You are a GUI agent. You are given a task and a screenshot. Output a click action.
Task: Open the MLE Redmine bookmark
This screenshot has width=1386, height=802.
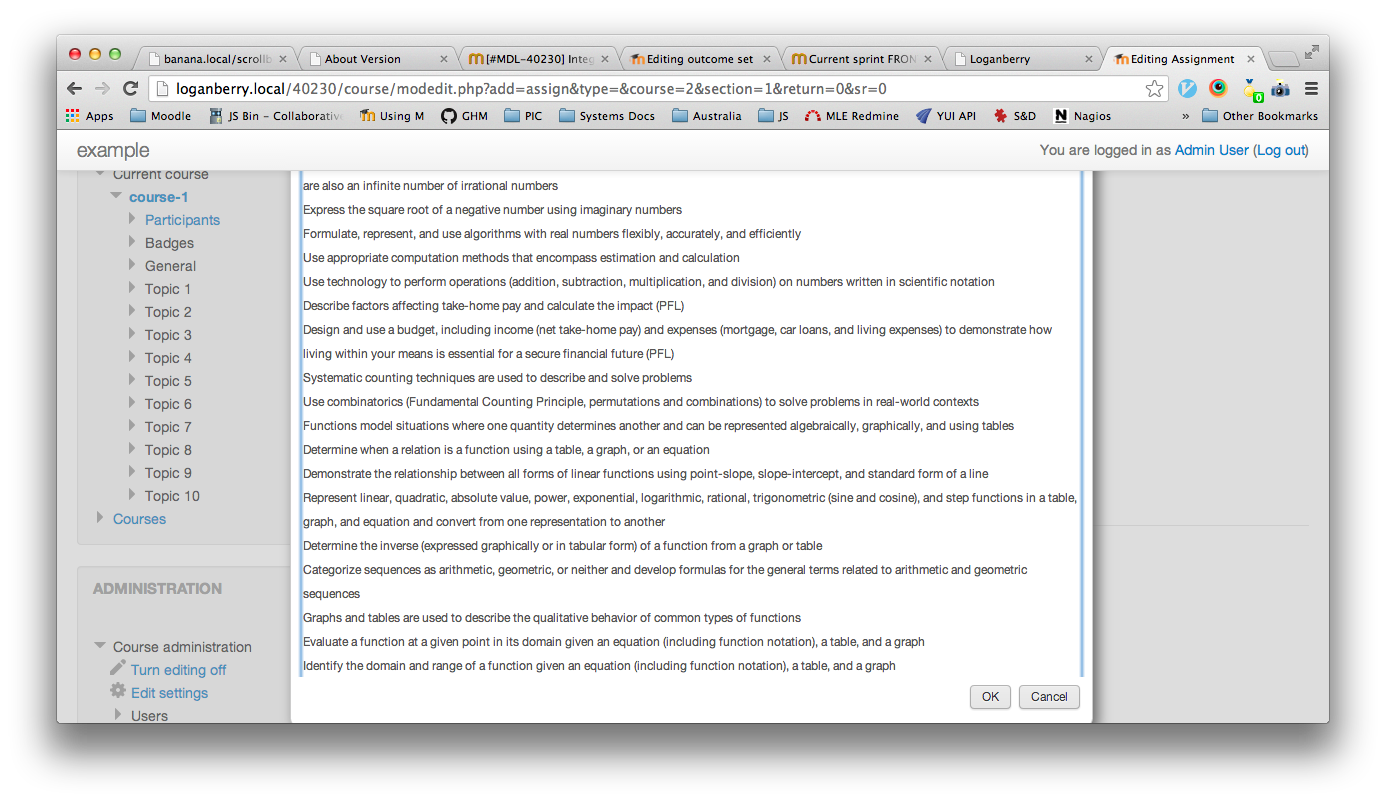(x=851, y=116)
